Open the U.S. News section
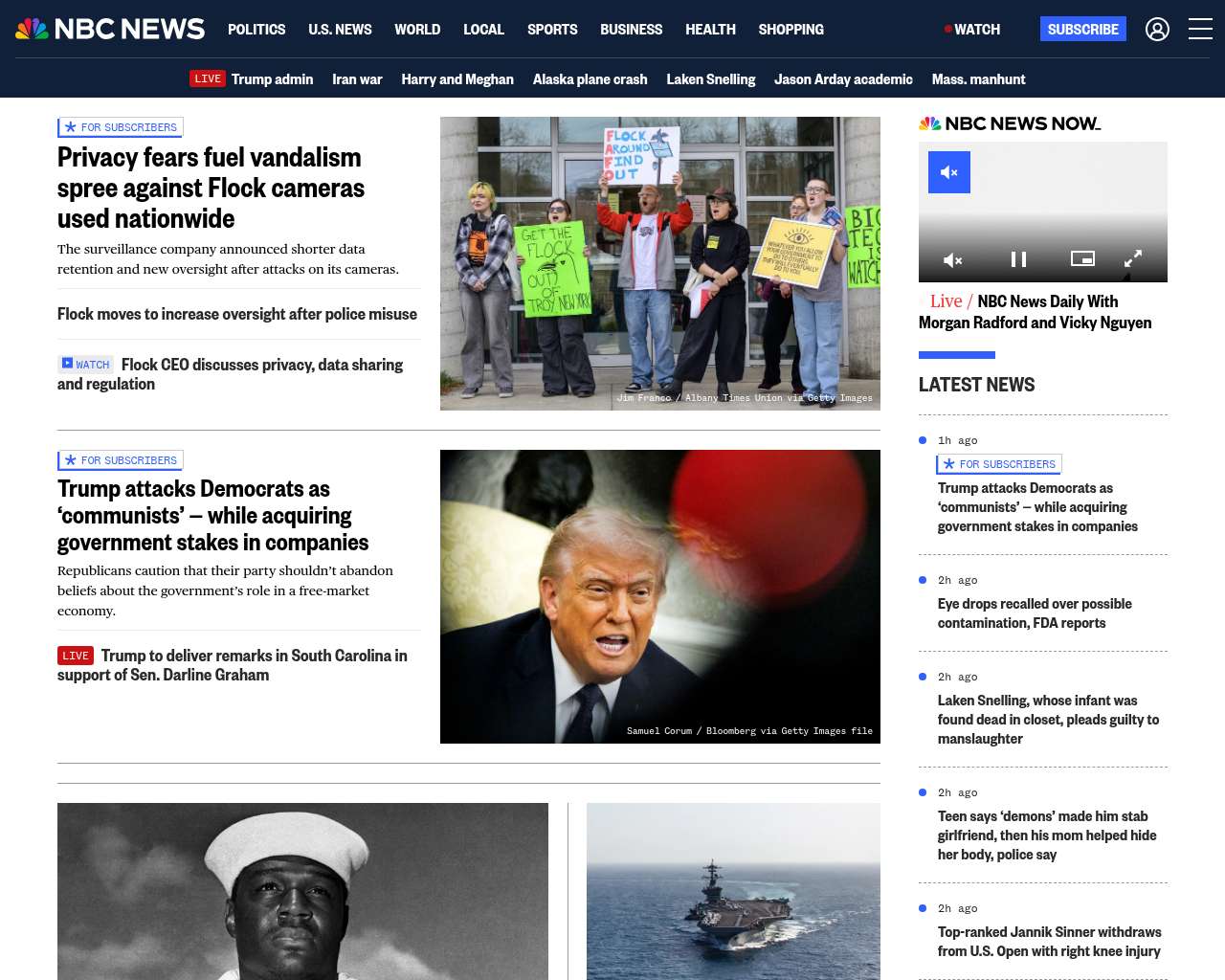This screenshot has width=1225, height=980. (x=340, y=30)
